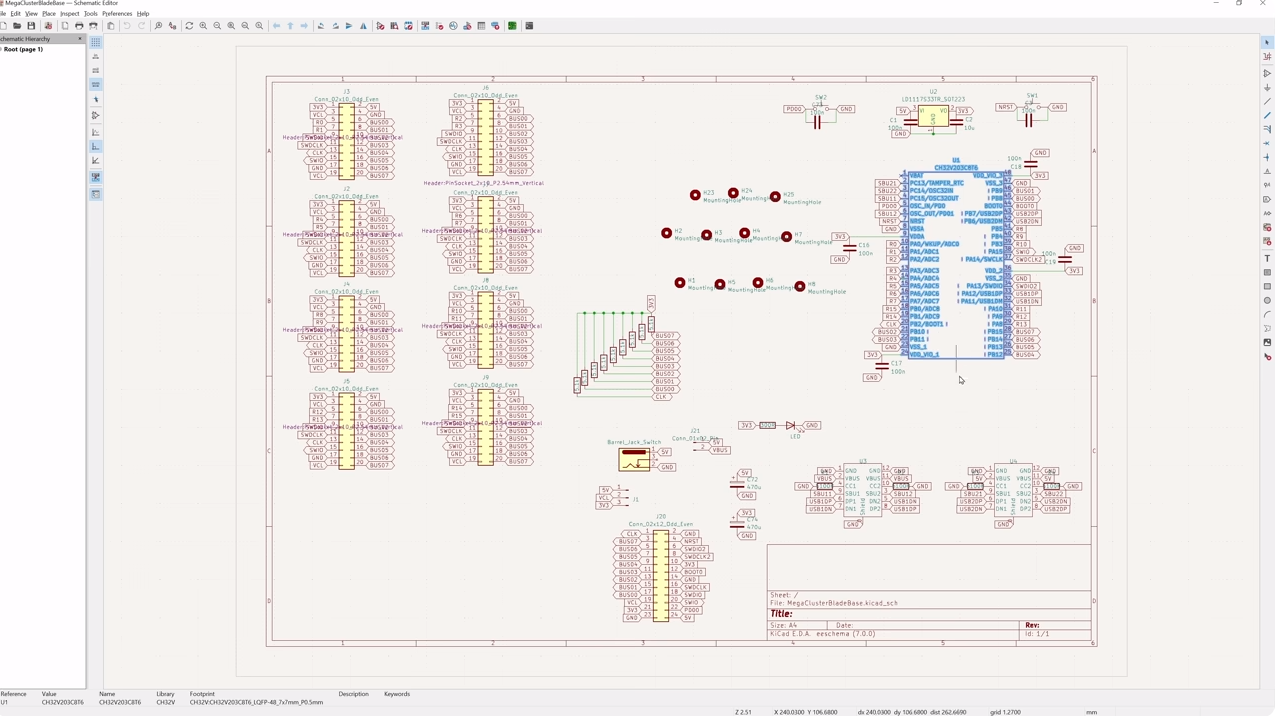Click the Print icon in toolbar

click(x=79, y=26)
